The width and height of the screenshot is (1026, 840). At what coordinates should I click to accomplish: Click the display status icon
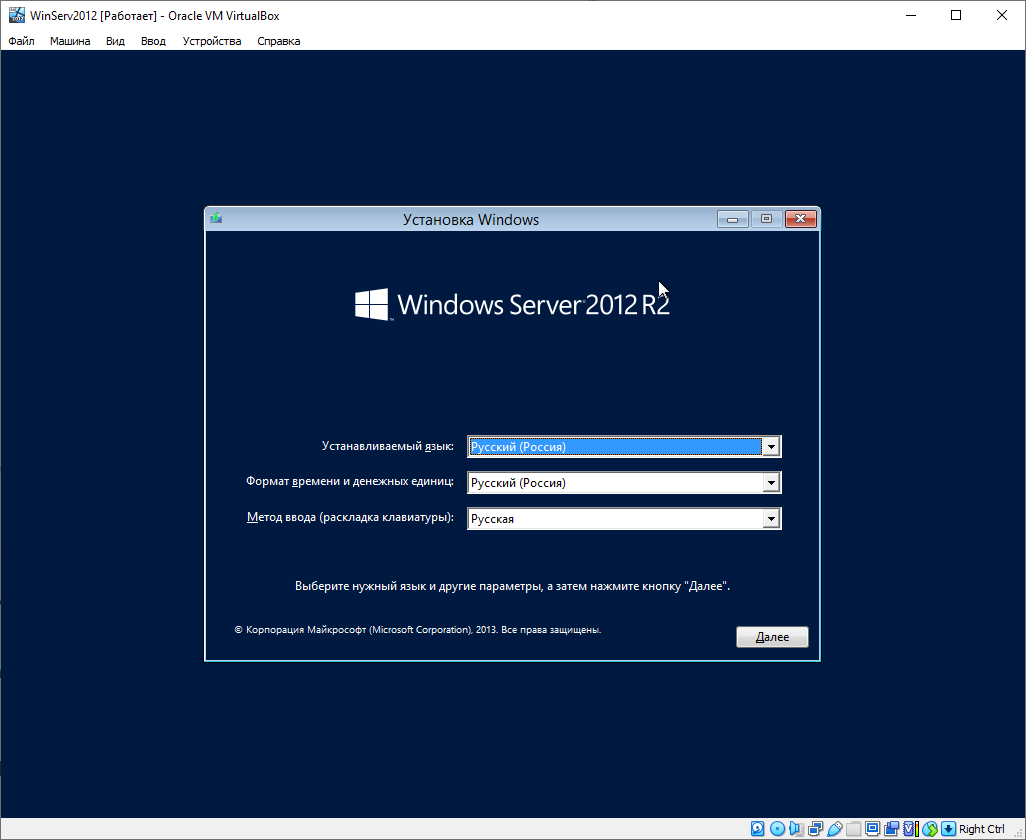872,829
